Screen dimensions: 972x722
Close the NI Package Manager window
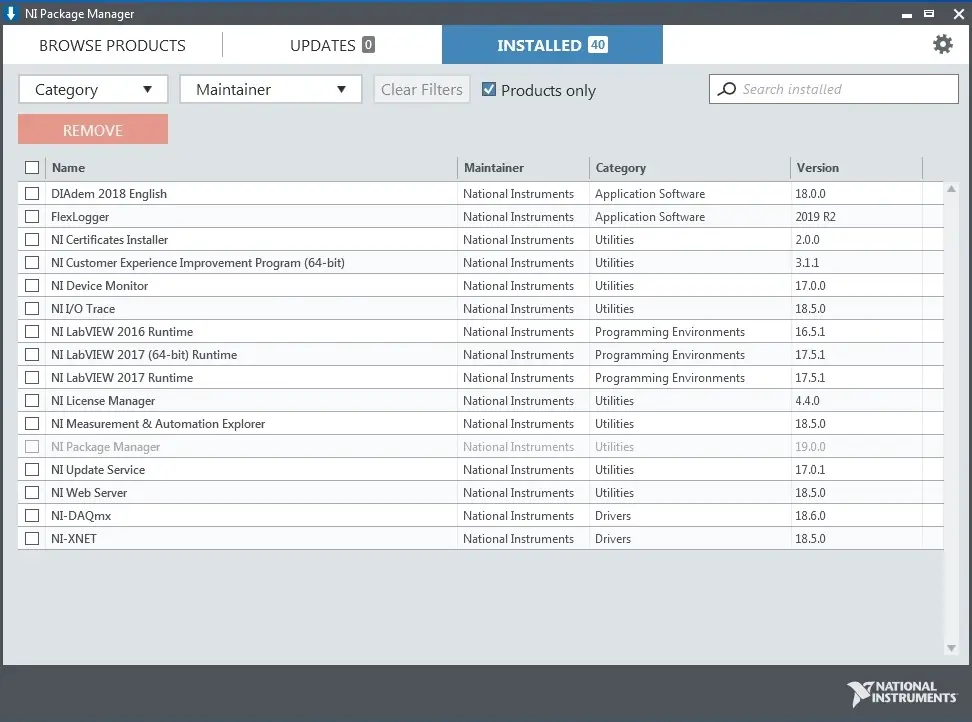coord(958,14)
